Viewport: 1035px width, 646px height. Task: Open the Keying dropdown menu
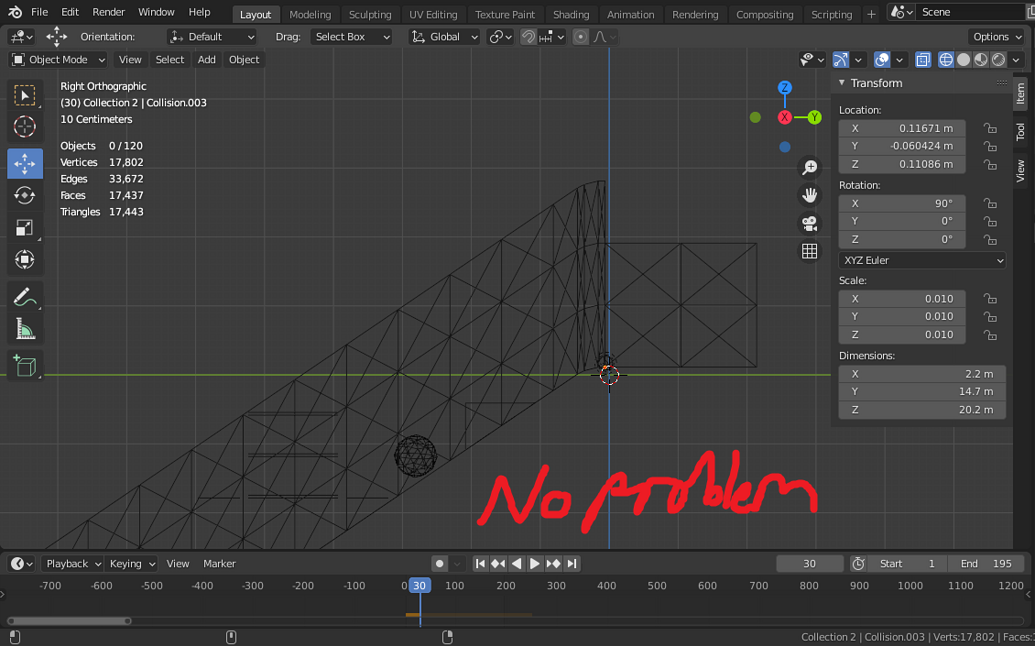coord(131,564)
